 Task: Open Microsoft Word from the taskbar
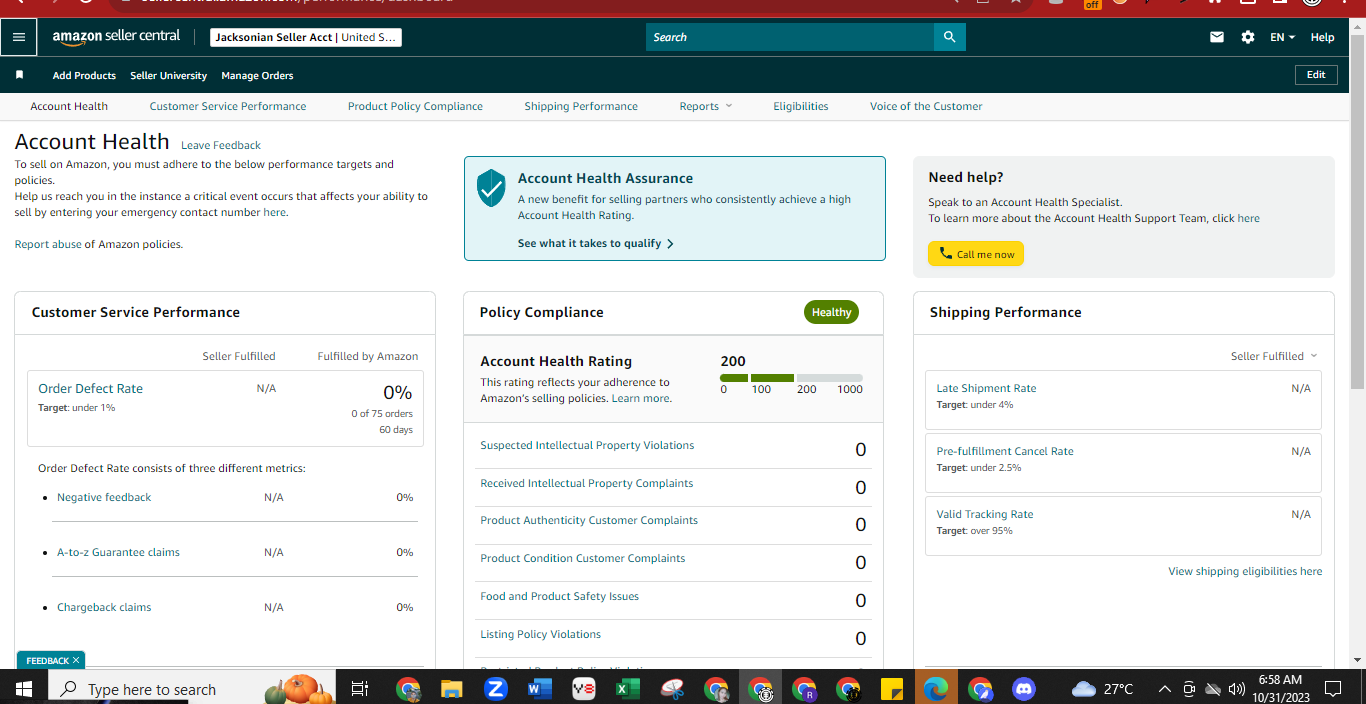540,689
